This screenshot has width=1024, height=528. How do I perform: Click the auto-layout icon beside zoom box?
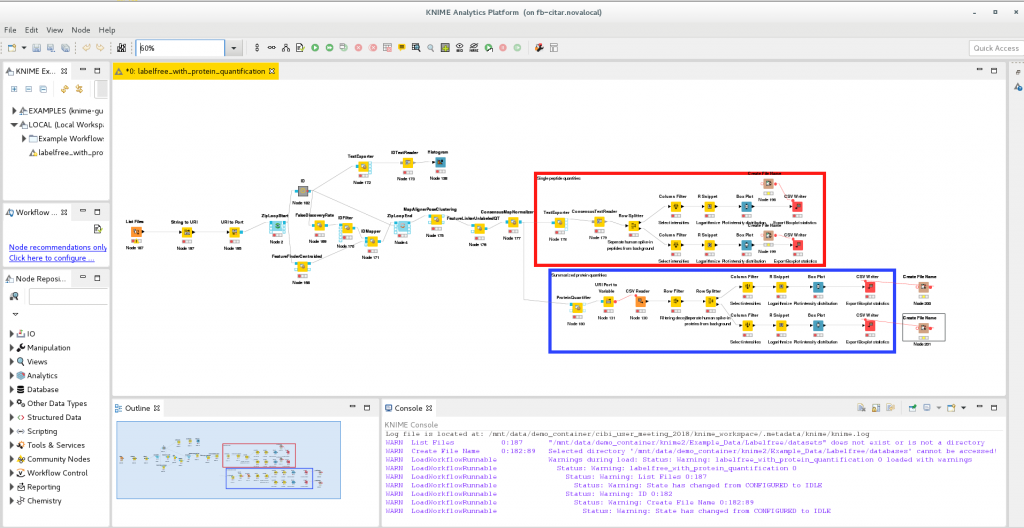121,48
